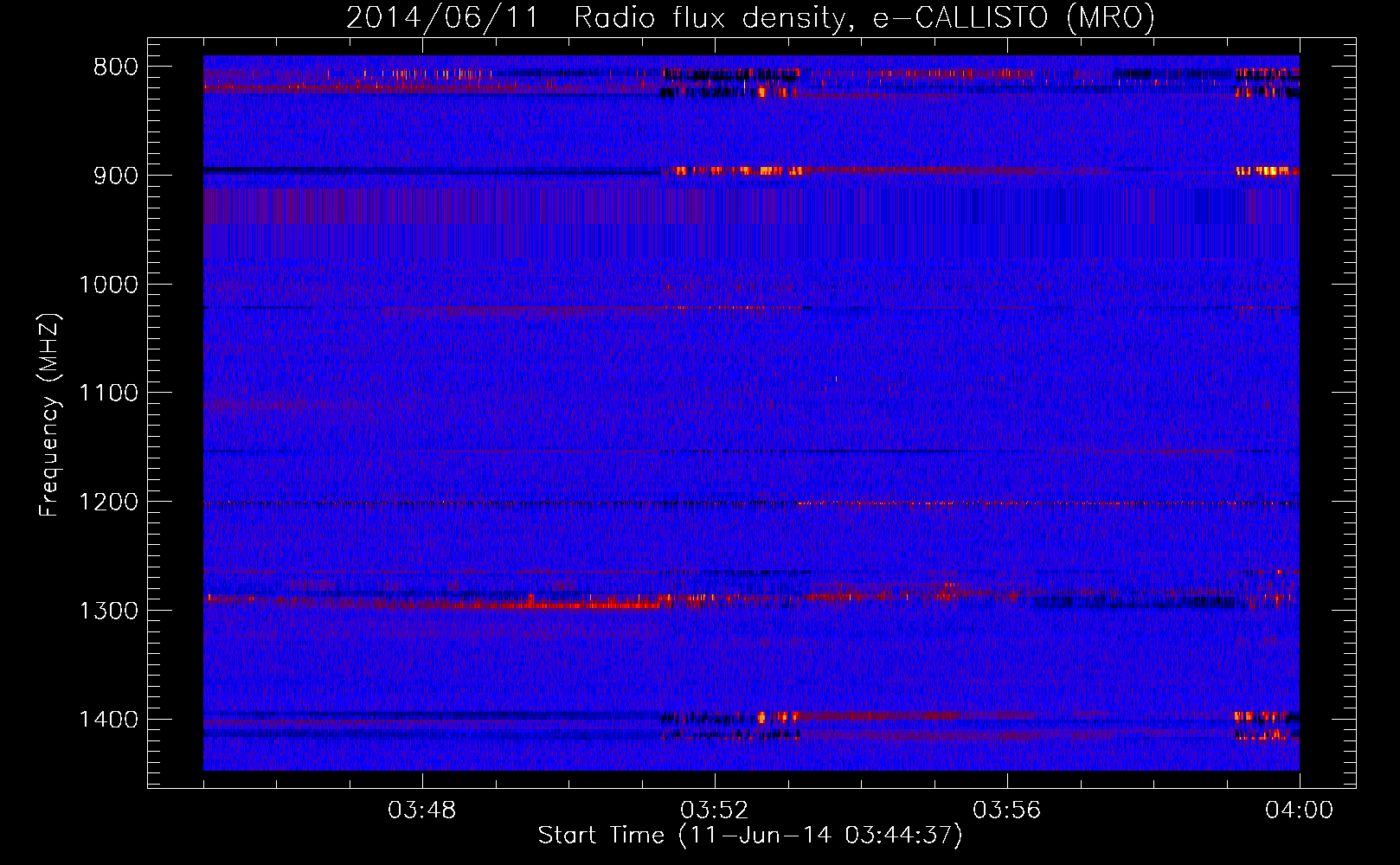Click the 'Frequency (MHZ)' axis label

[x=49, y=415]
